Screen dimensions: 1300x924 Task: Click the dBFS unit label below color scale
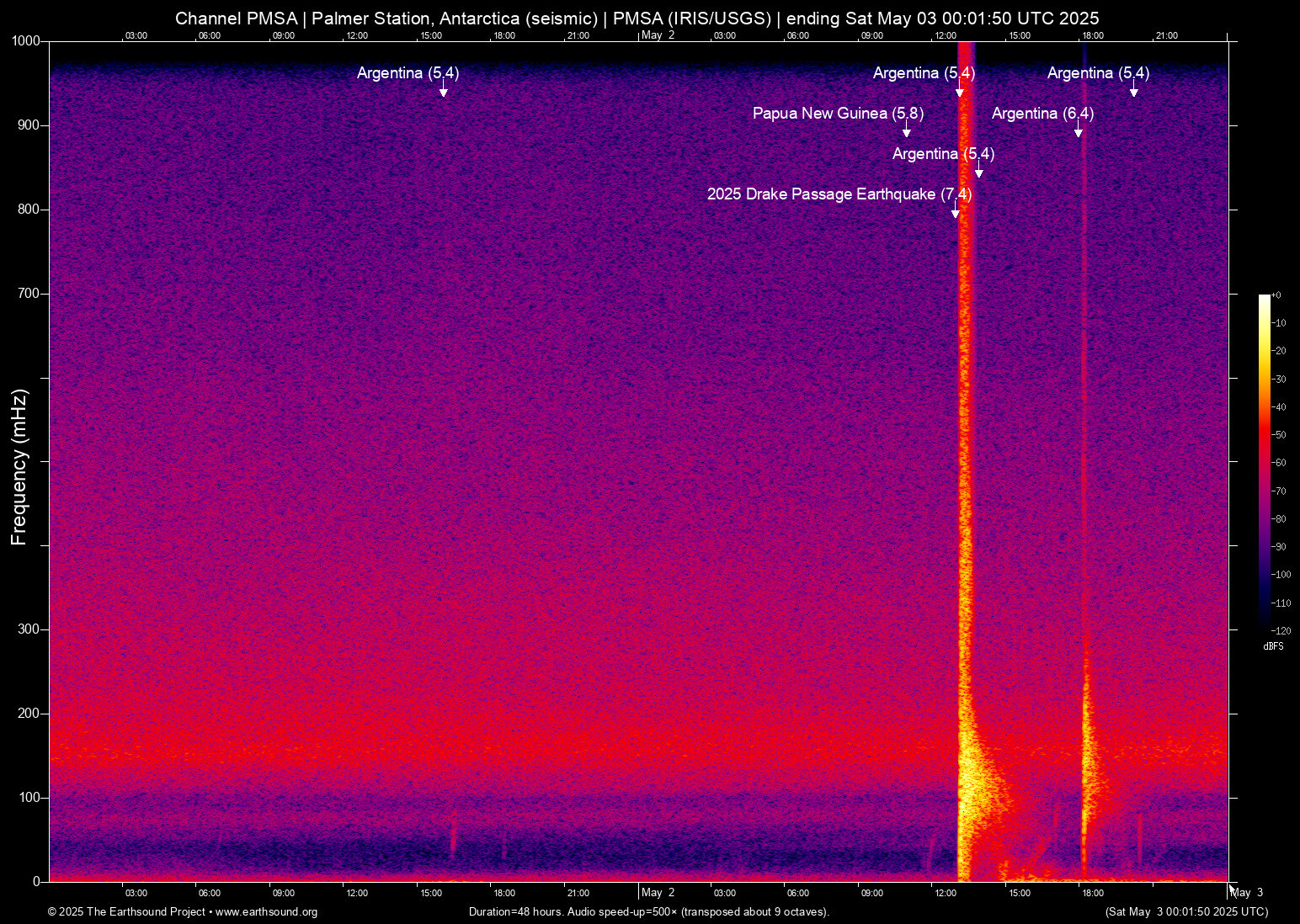pyautogui.click(x=1273, y=646)
